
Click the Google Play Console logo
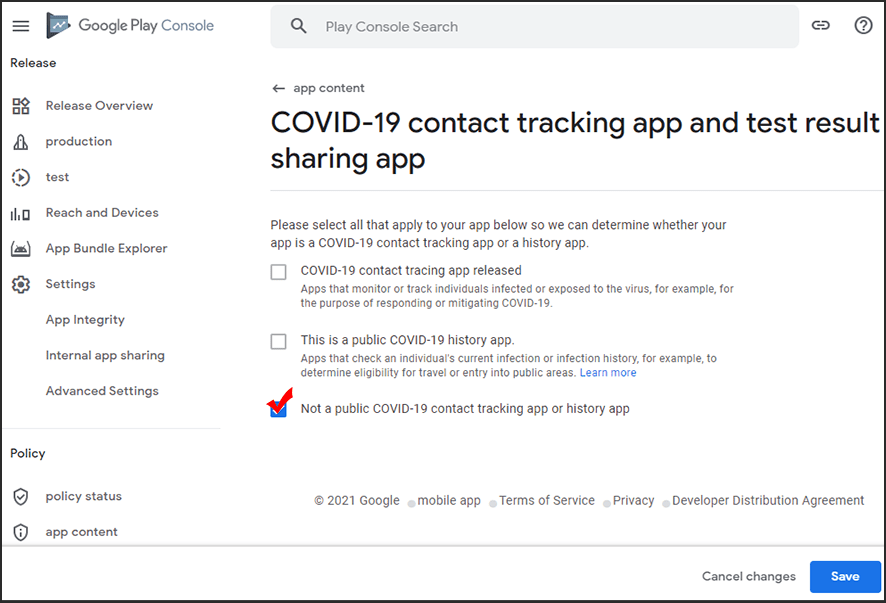tap(130, 26)
